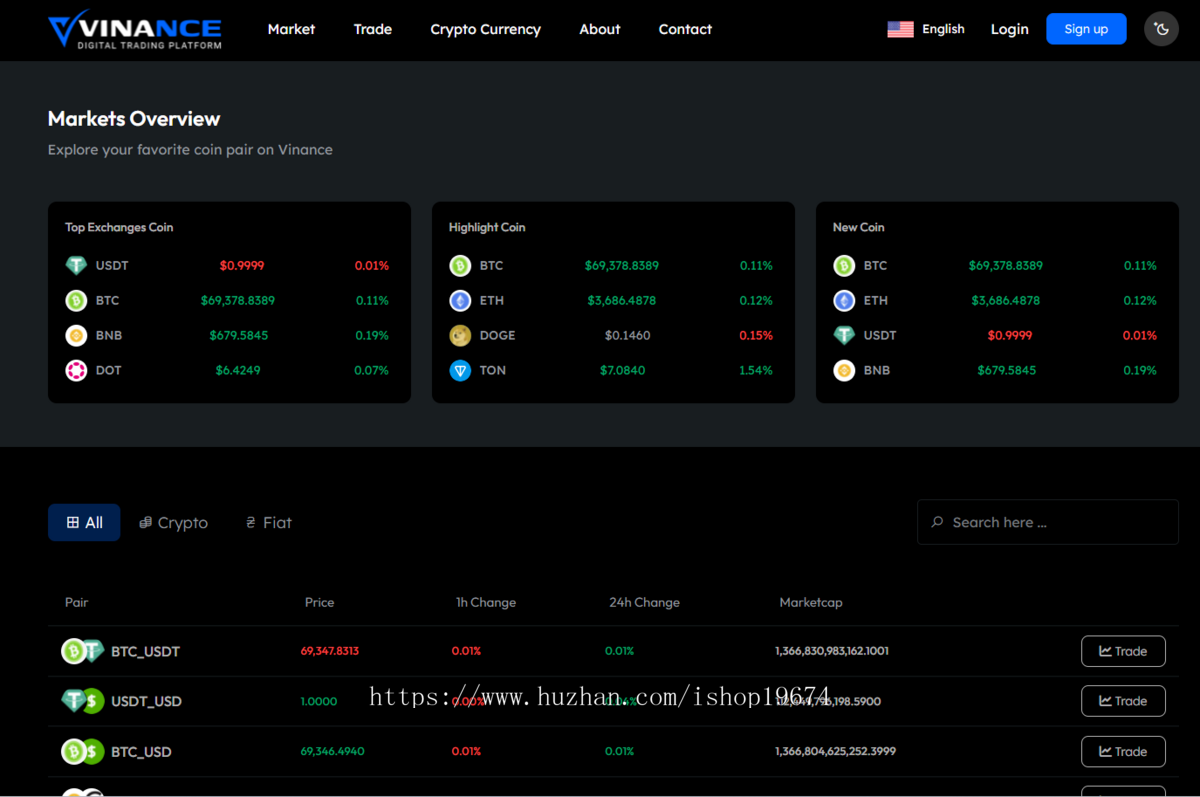
Task: Click the US flag icon
Action: pyautogui.click(x=900, y=29)
